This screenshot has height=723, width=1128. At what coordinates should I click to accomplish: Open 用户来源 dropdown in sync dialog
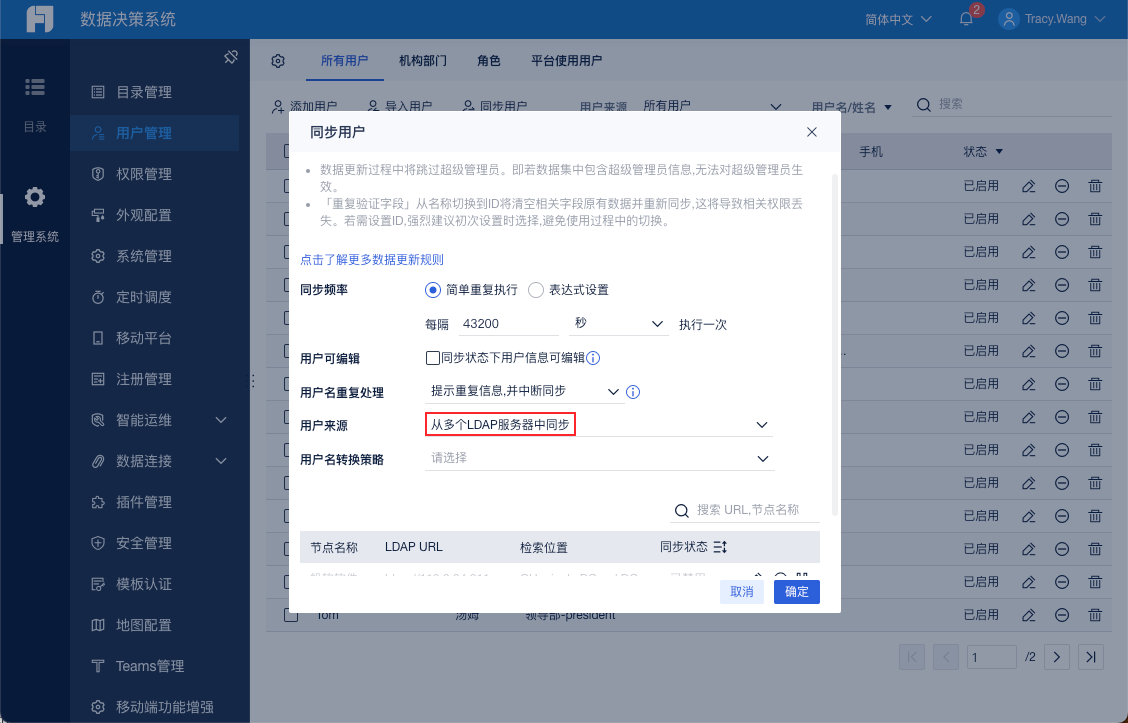(x=599, y=424)
